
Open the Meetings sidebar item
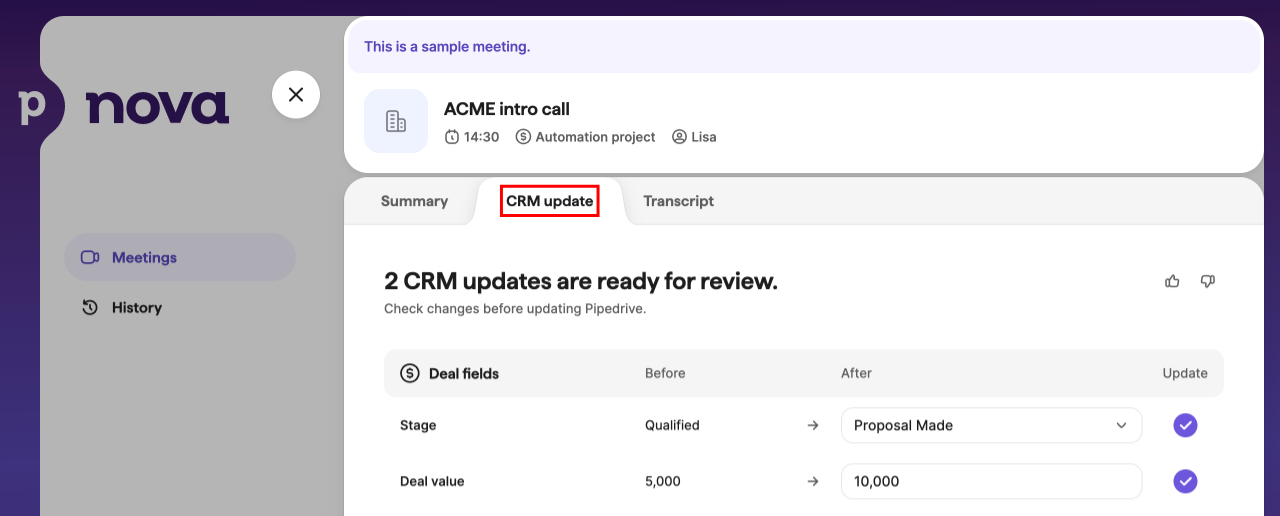180,257
